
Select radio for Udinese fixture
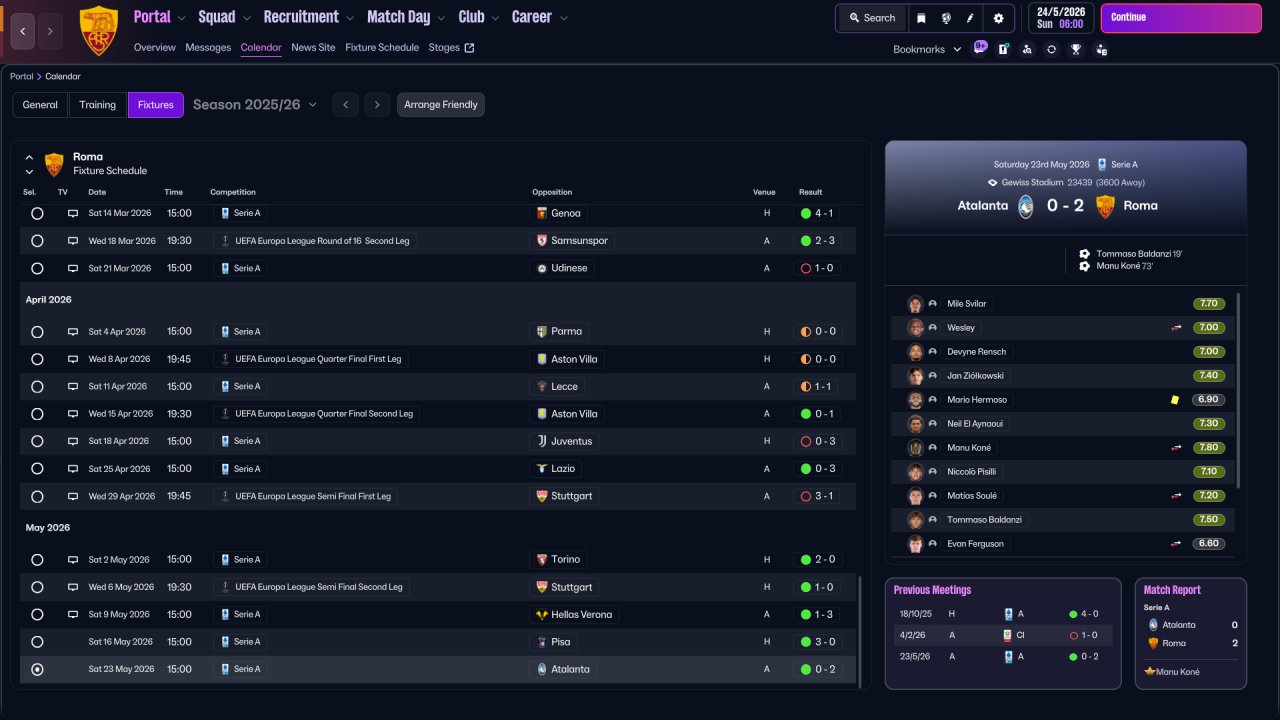(x=37, y=268)
